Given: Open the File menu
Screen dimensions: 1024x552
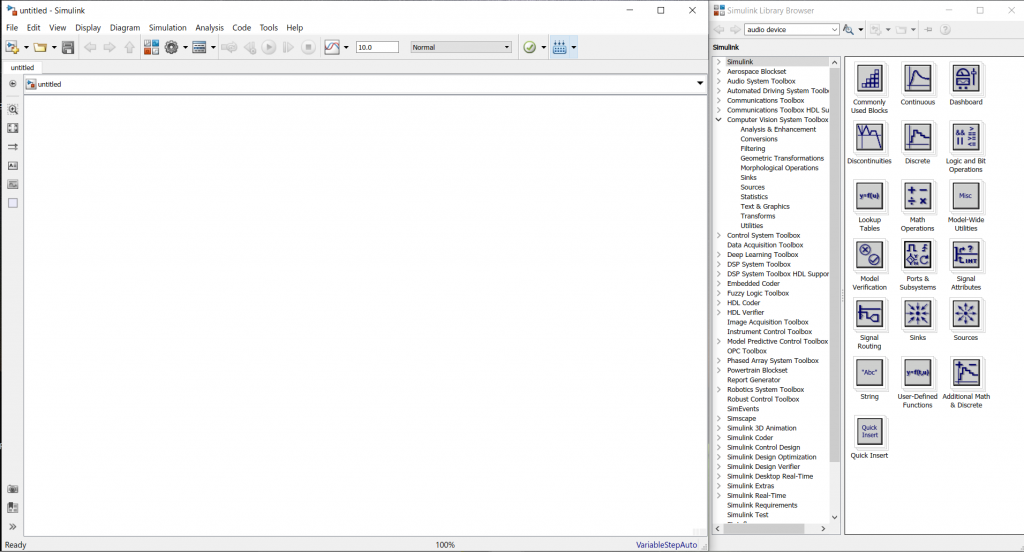Looking at the screenshot, I should coord(12,27).
